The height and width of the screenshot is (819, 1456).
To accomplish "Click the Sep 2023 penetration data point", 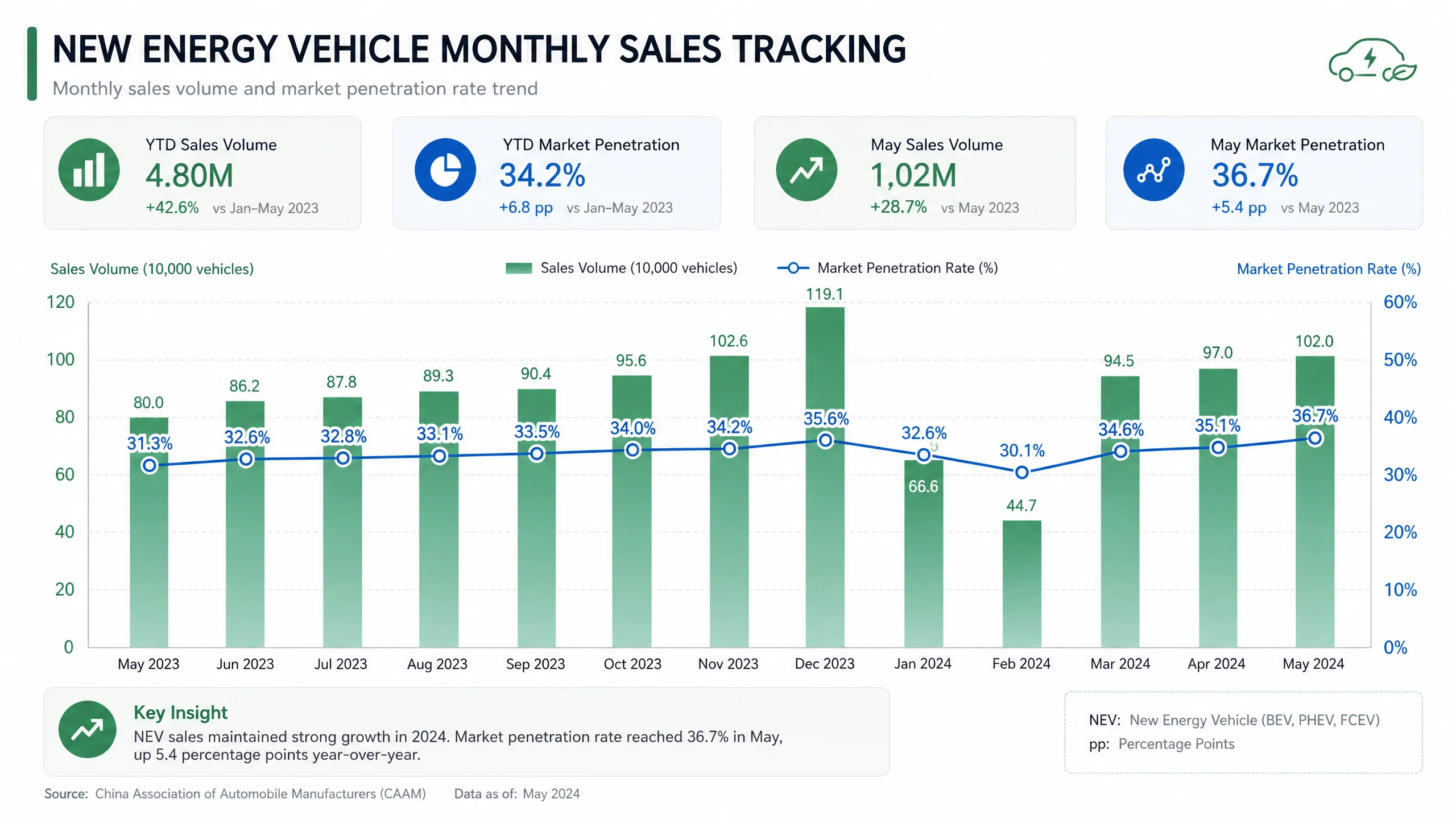I will (x=536, y=453).
